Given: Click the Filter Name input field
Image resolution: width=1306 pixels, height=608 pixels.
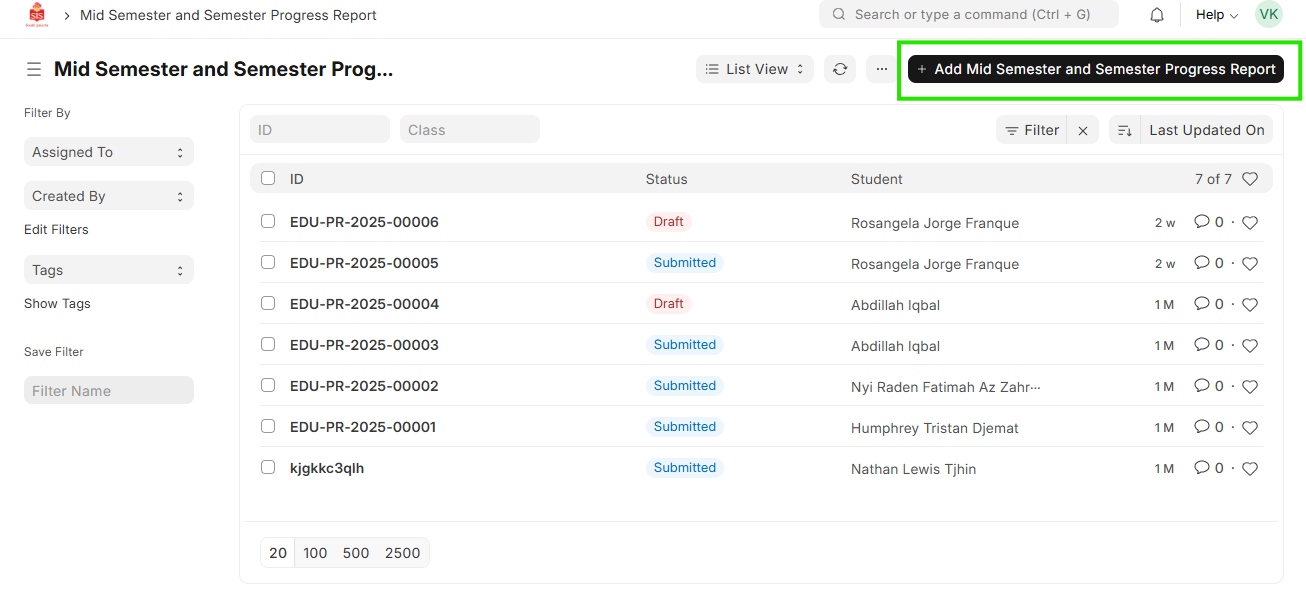Looking at the screenshot, I should pyautogui.click(x=108, y=390).
